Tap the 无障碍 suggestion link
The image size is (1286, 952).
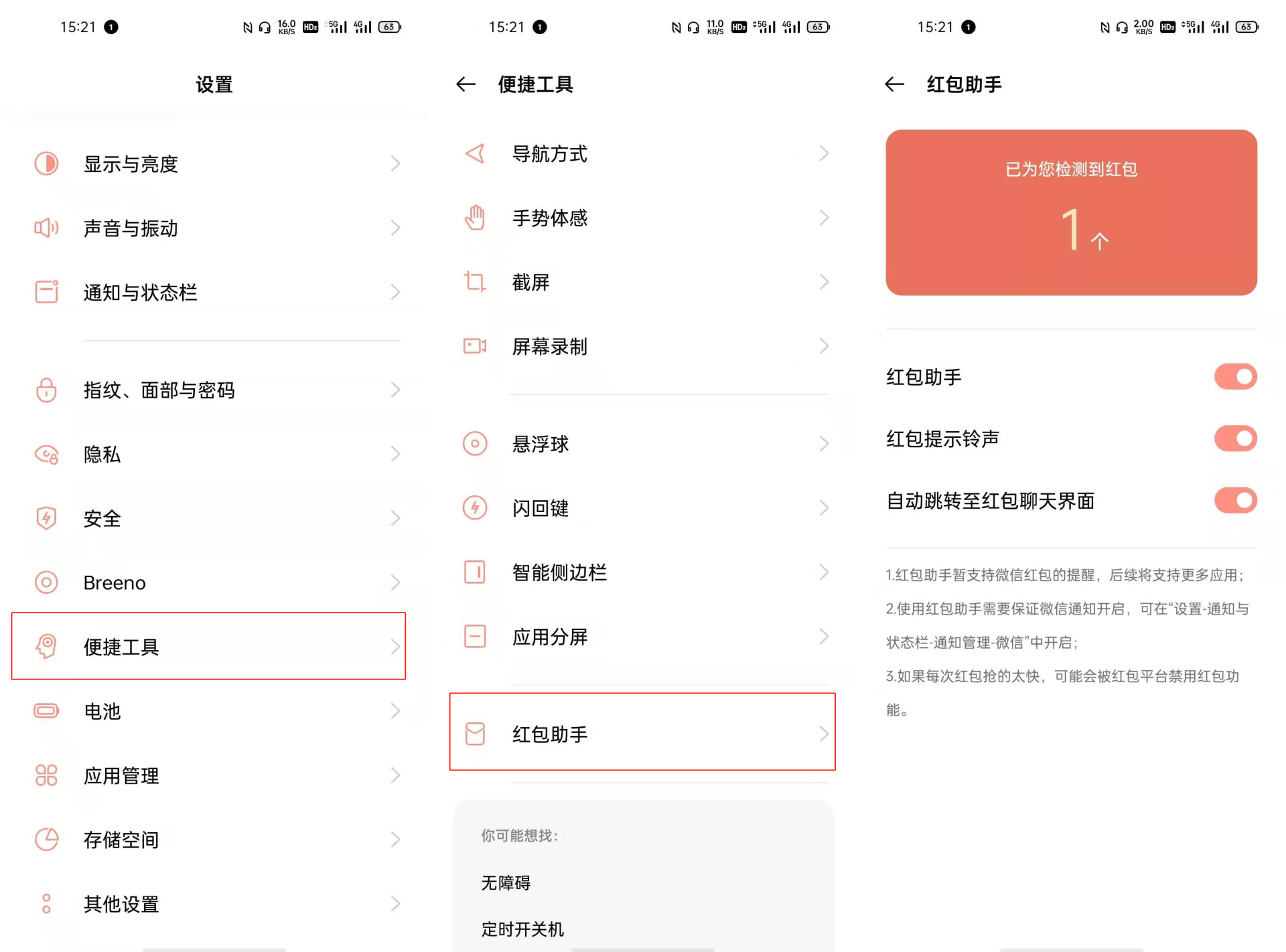pyautogui.click(x=506, y=883)
